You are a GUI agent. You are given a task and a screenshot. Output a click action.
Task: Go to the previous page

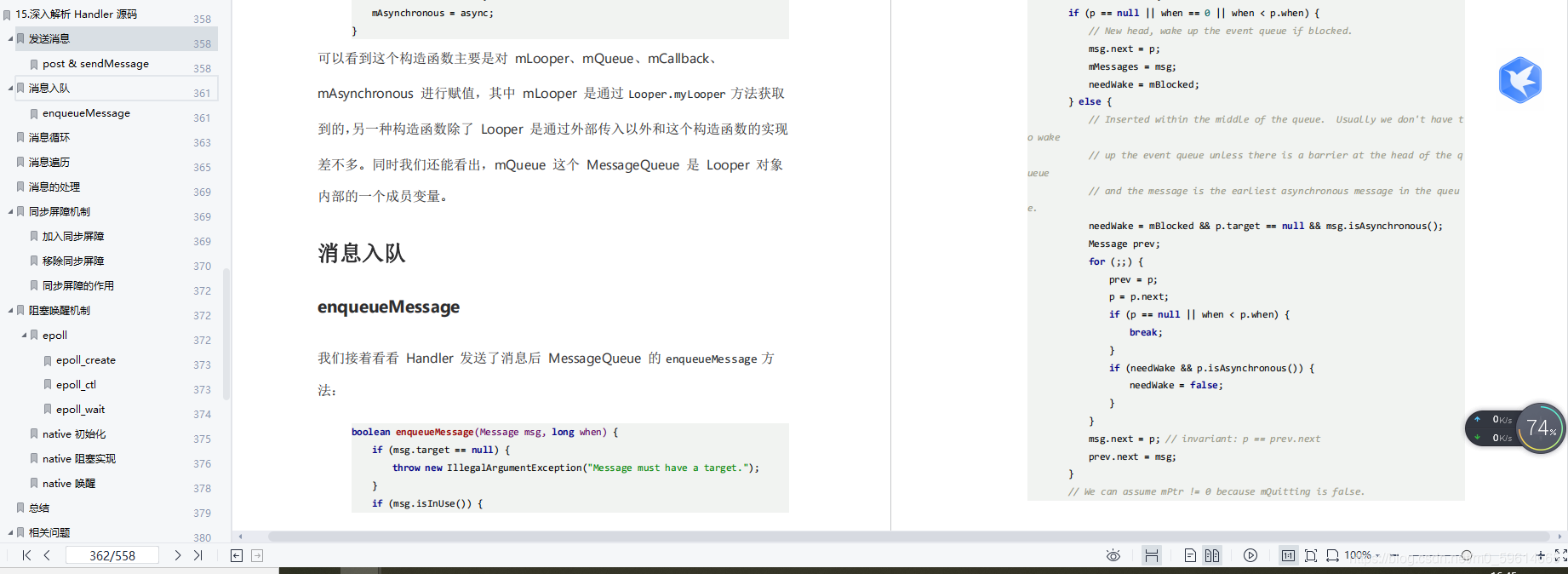coord(47,555)
